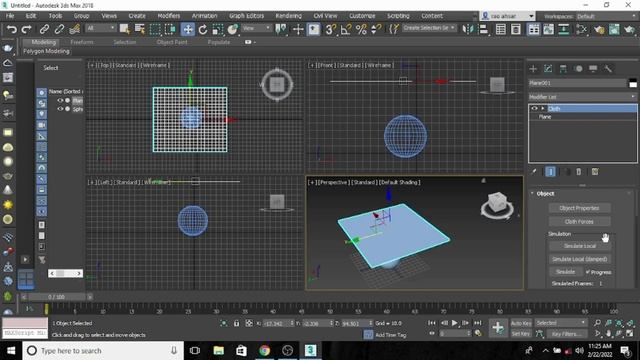The image size is (640, 360).
Task: Switch to the Object Paint ribbon tab
Action: pos(172,42)
